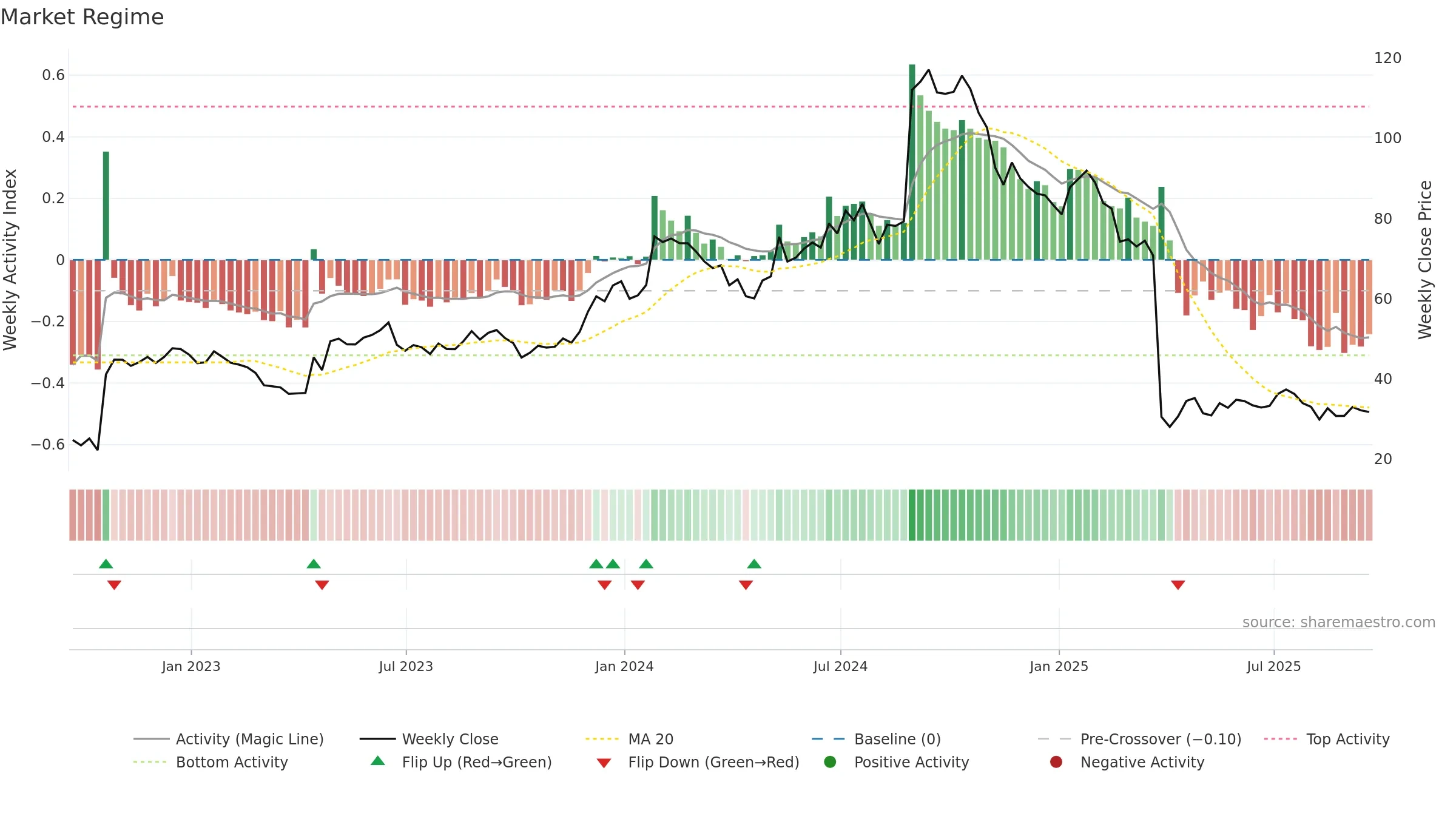
Task: Click the Jan 2025 x-axis label
Action: click(1059, 666)
